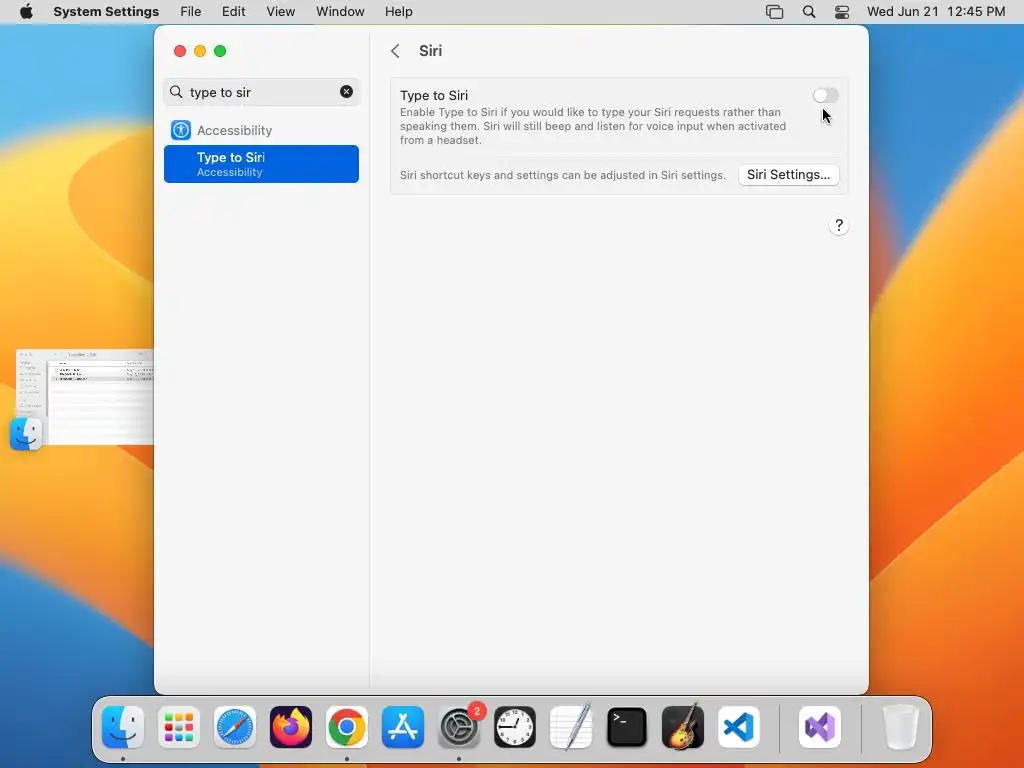Screen dimensions: 1024x768
Task: Launch GarageBand from the Dock
Action: tap(683, 727)
